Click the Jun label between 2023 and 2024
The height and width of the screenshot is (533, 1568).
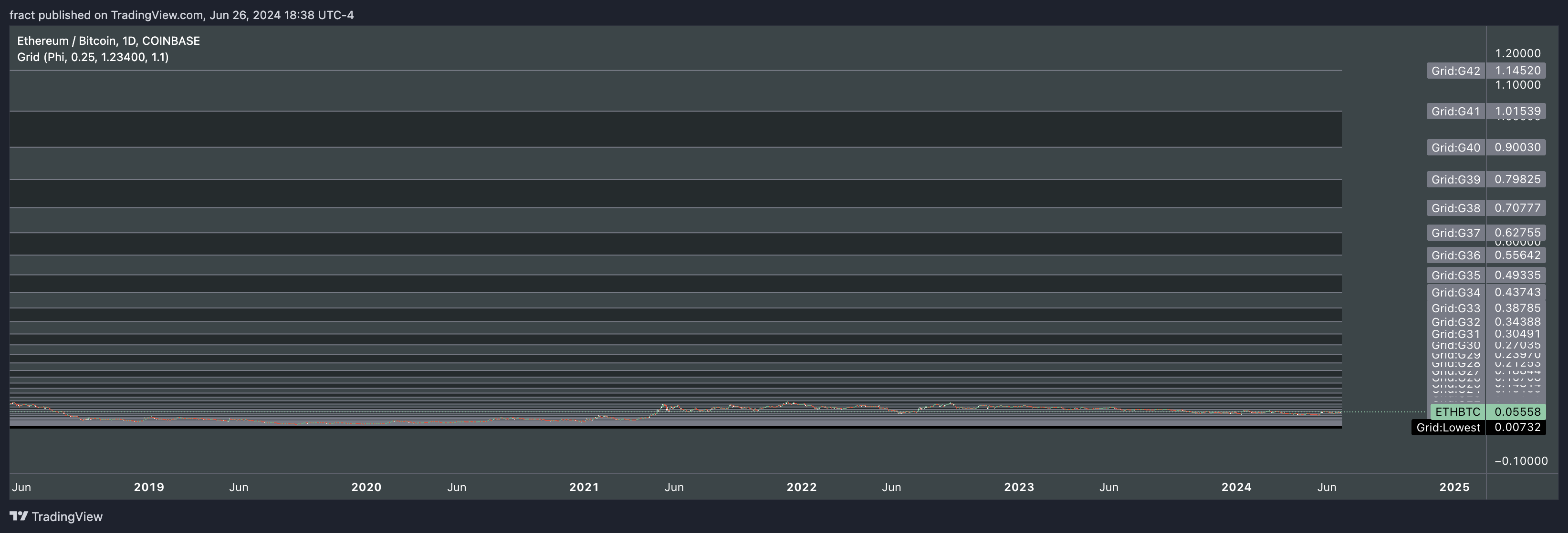point(1108,487)
